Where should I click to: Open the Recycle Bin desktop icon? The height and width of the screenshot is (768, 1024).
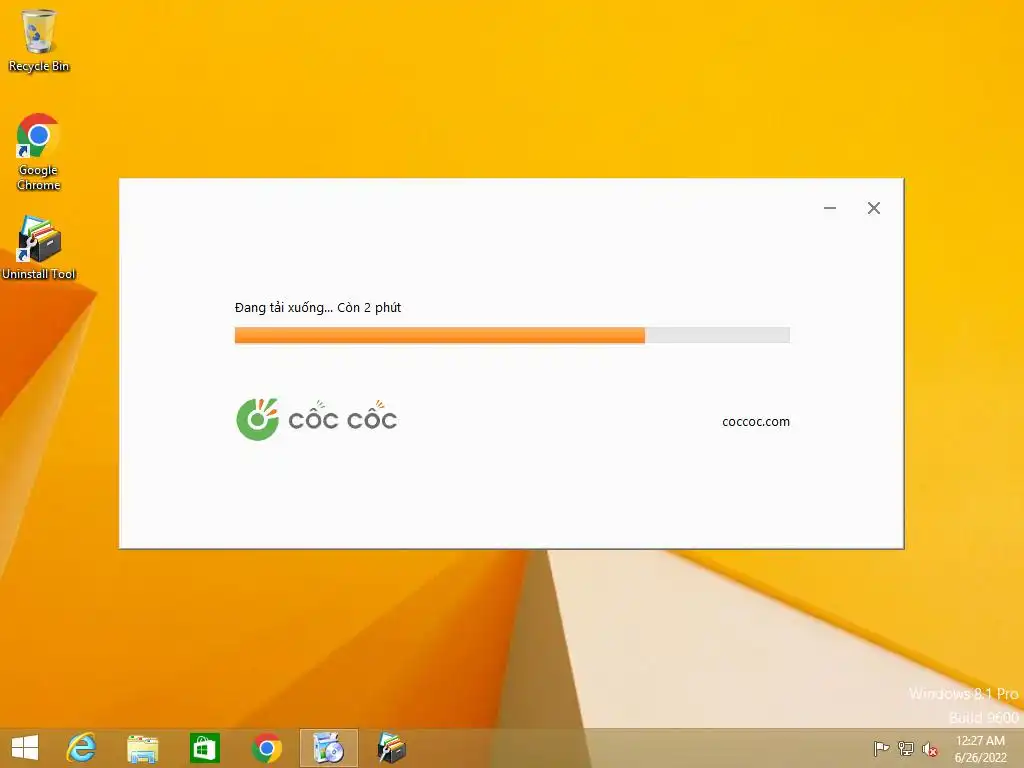tap(39, 40)
